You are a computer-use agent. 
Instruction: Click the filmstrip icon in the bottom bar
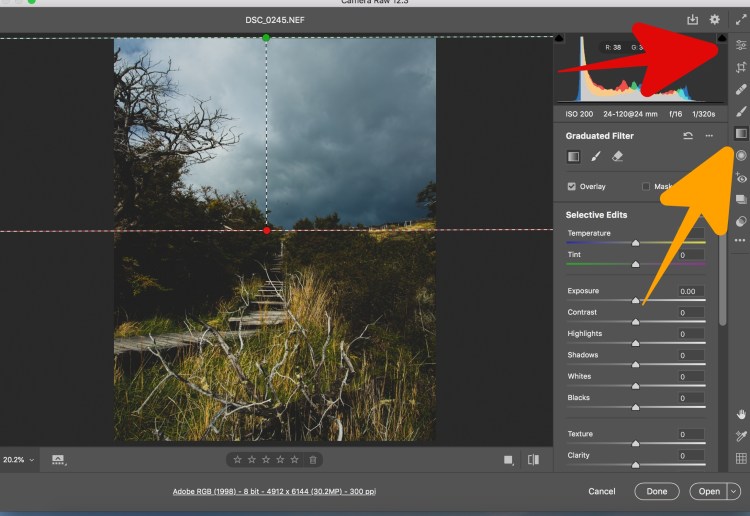click(x=58, y=460)
